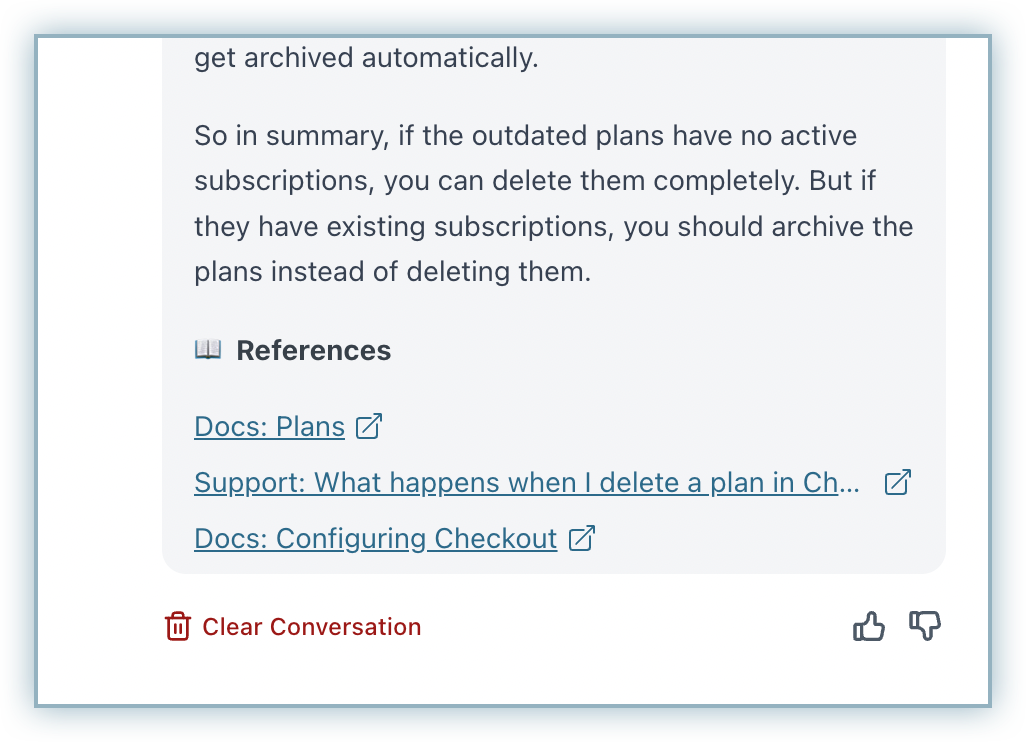Click the truncated ellipsis of the Support link
This screenshot has height=742, width=1026.
(x=849, y=484)
